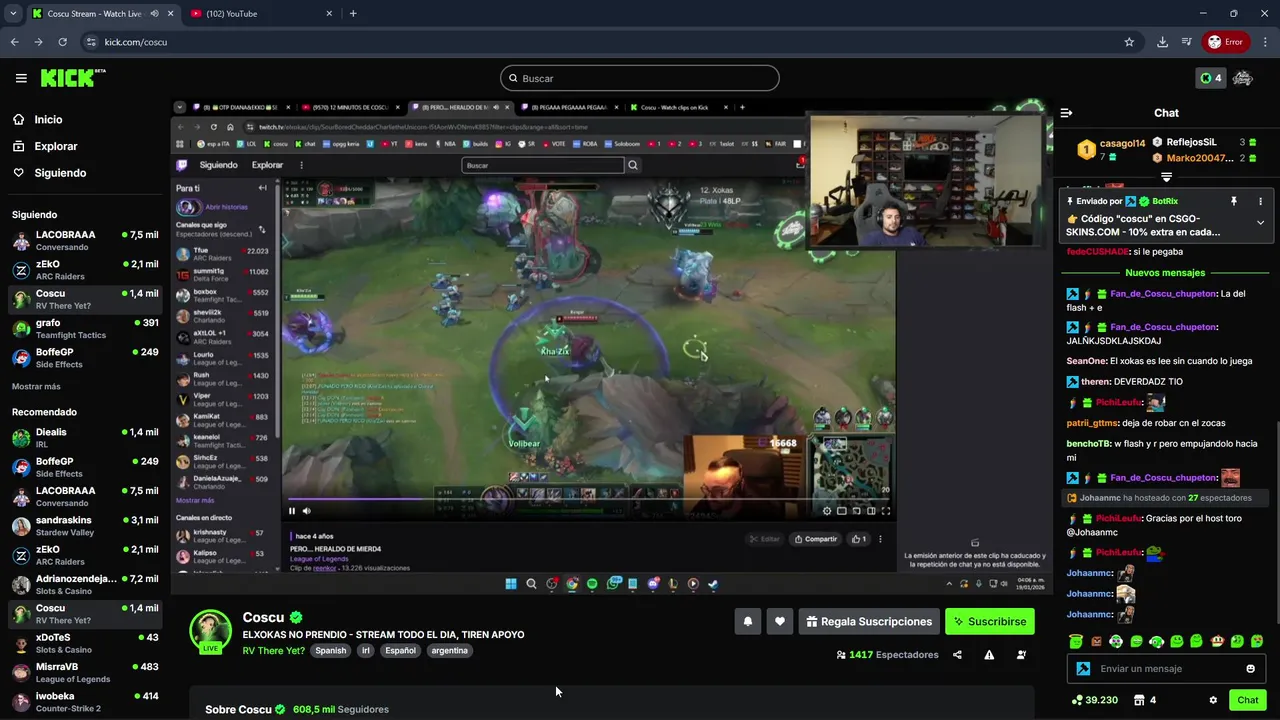Viewport: 1280px width, 720px height.
Task: Expand Mostrar más under Siguiendo list
Action: [36, 386]
